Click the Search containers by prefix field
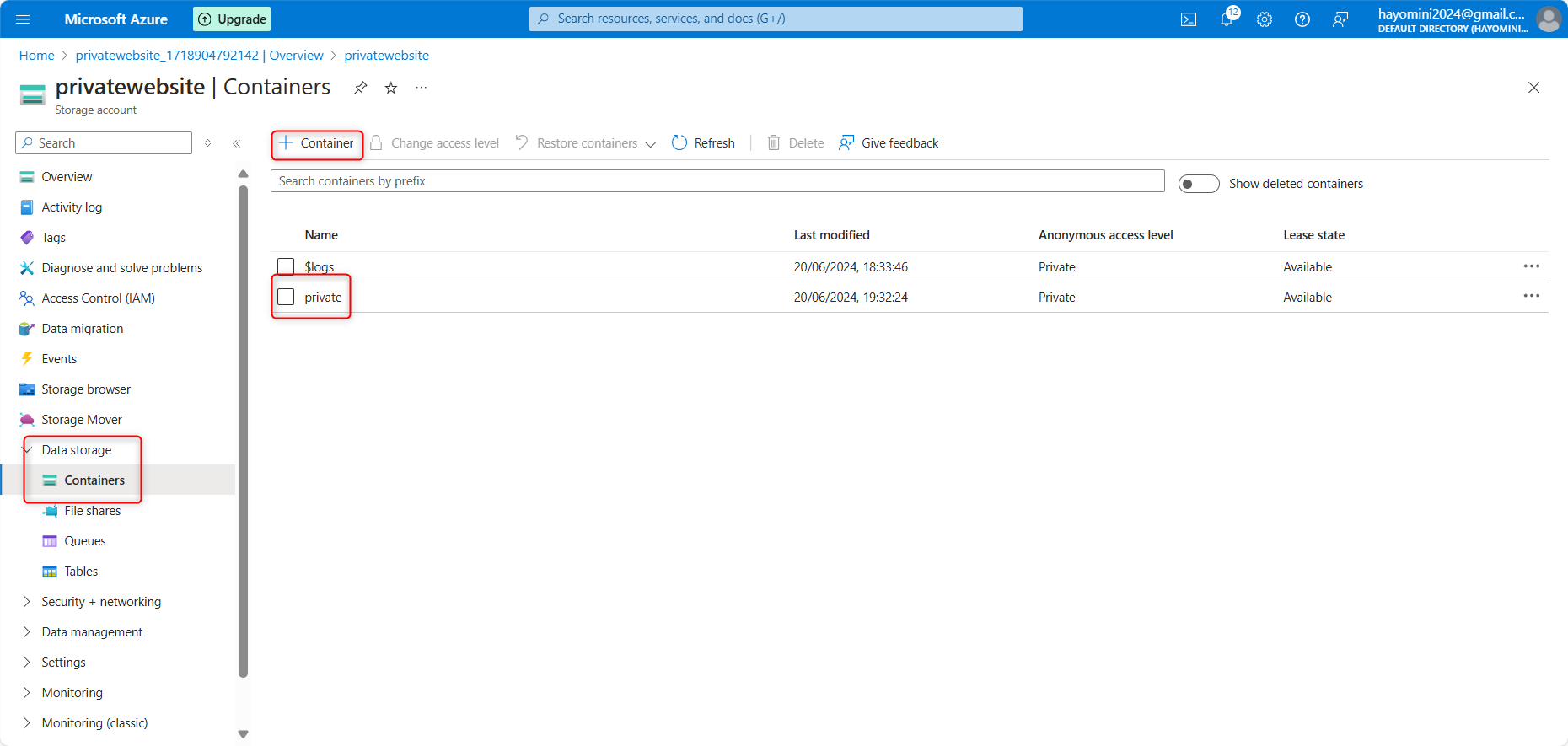Image resolution: width=1568 pixels, height=746 pixels. click(717, 181)
